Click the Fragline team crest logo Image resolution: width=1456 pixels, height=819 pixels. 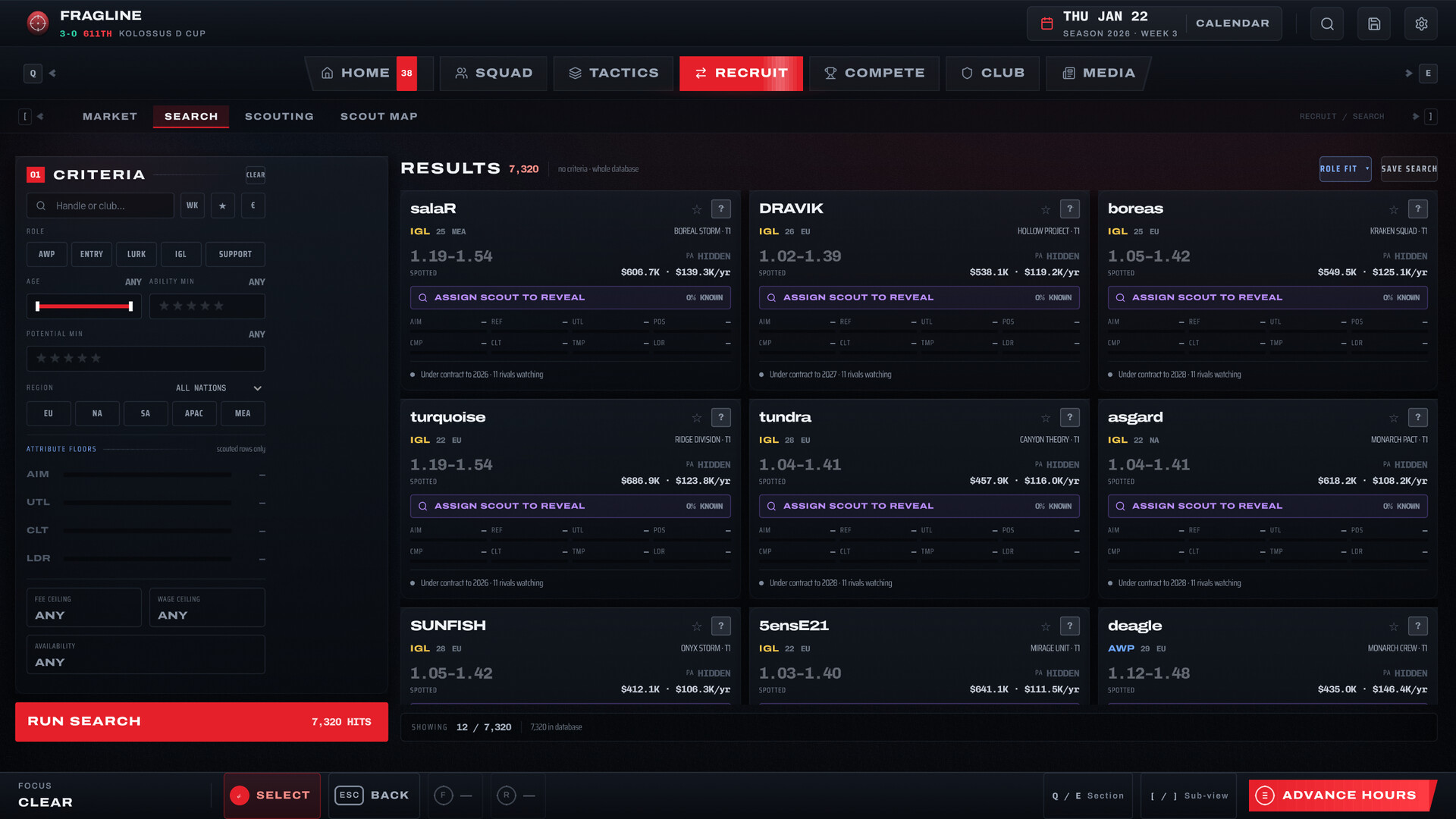[x=37, y=23]
